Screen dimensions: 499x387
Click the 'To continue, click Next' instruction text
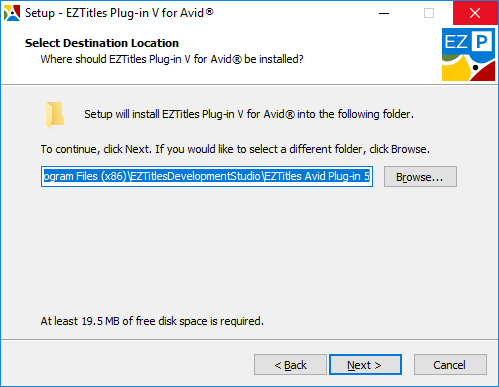coord(235,149)
